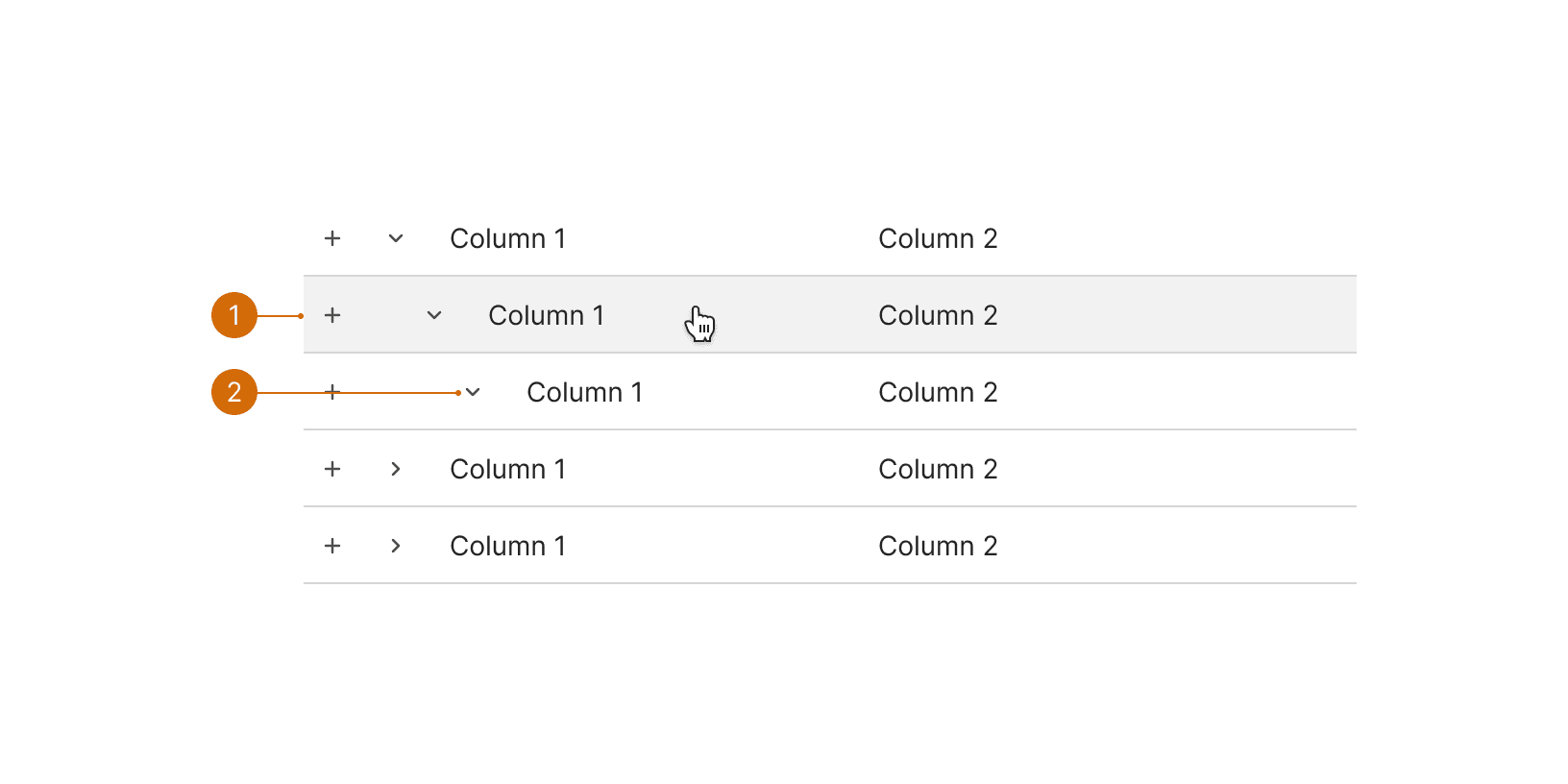Image resolution: width=1568 pixels, height=784 pixels.
Task: Collapse the highlighted row's down chevron
Action: (434, 315)
